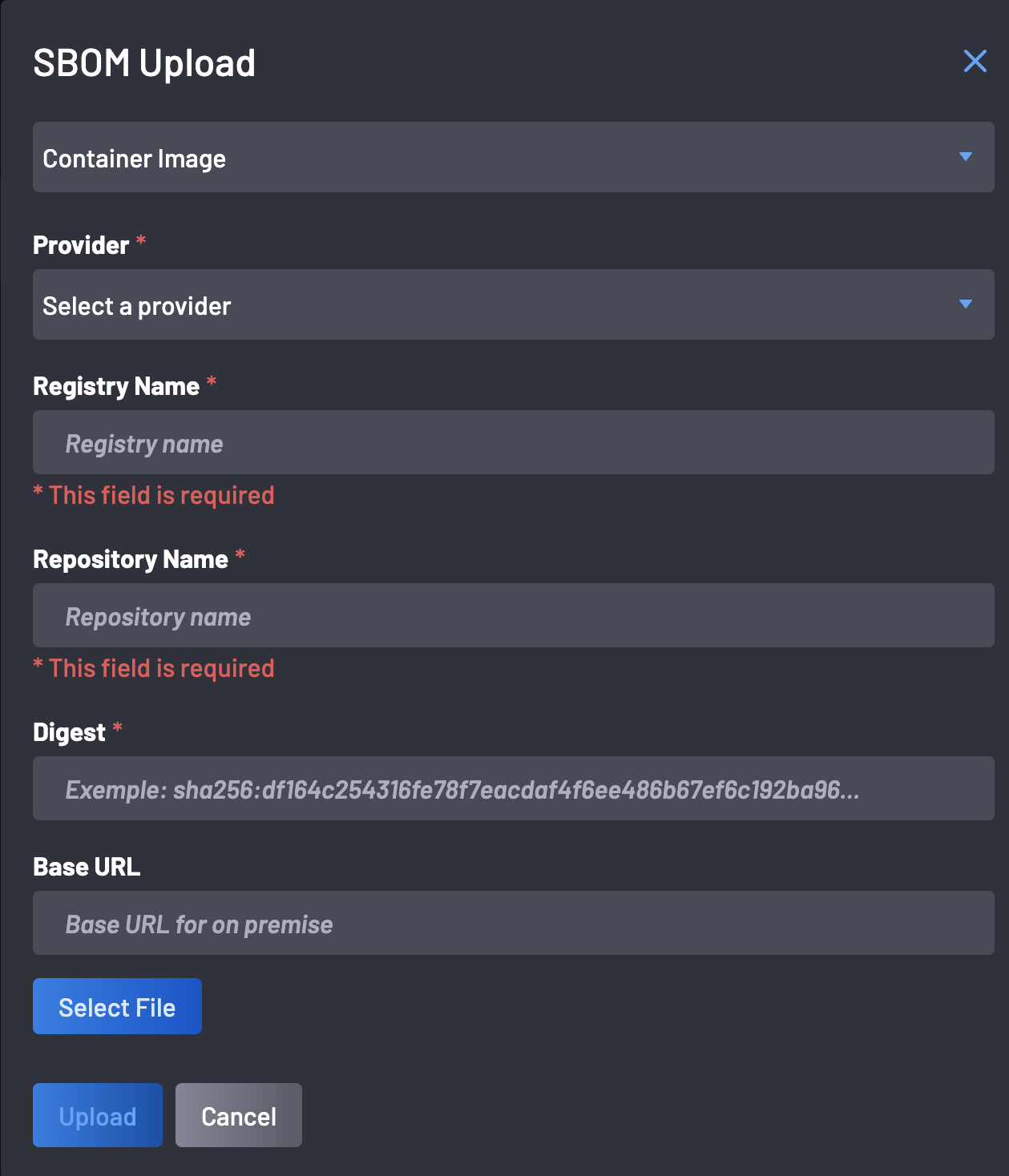Focus the Registry name text field
The image size is (1009, 1176).
coord(513,442)
